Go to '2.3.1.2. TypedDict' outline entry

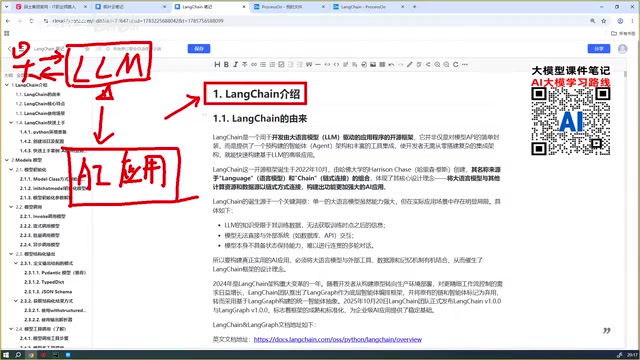(44, 282)
